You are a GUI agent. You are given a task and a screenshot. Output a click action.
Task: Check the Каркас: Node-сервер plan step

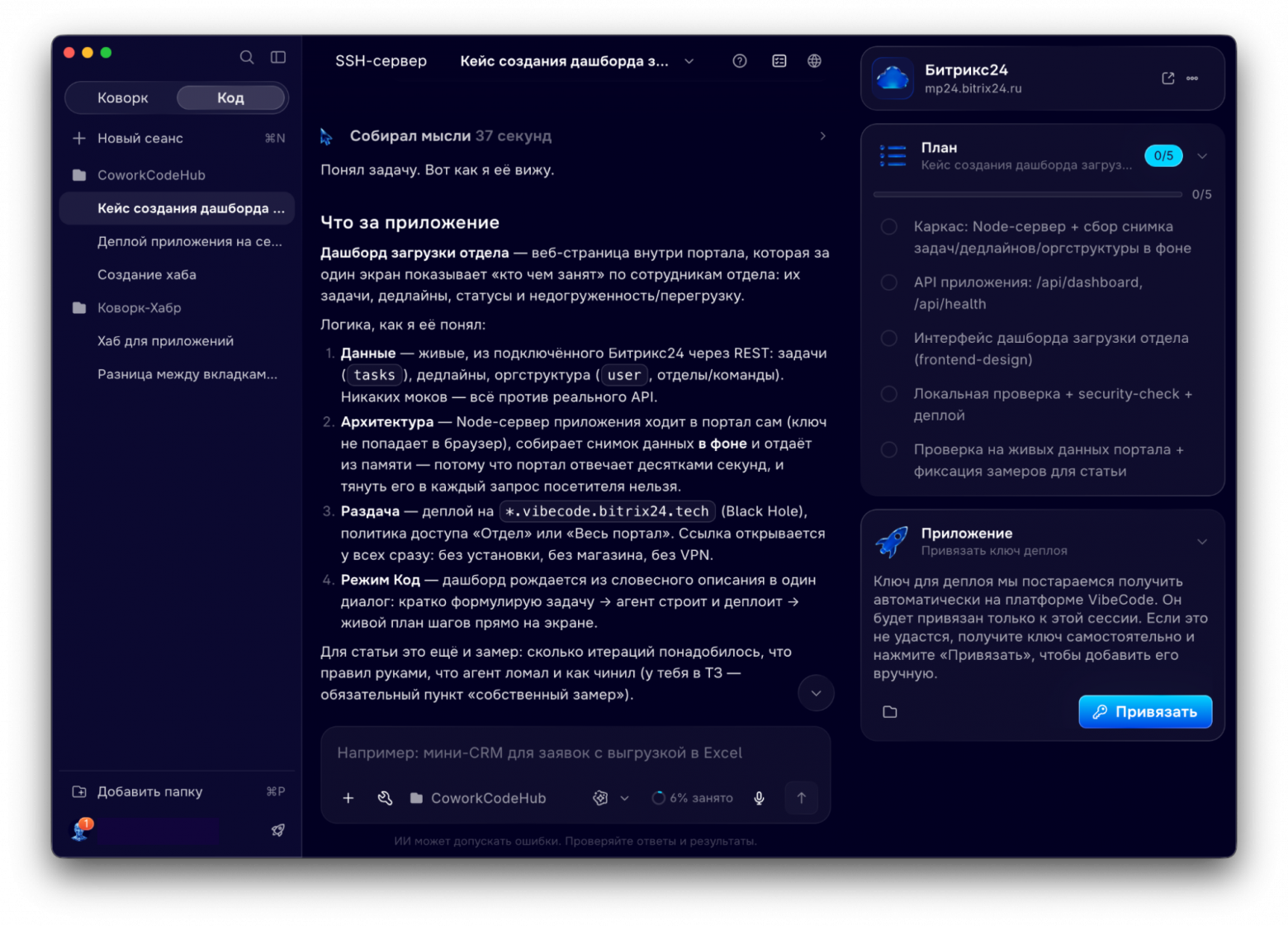(888, 227)
